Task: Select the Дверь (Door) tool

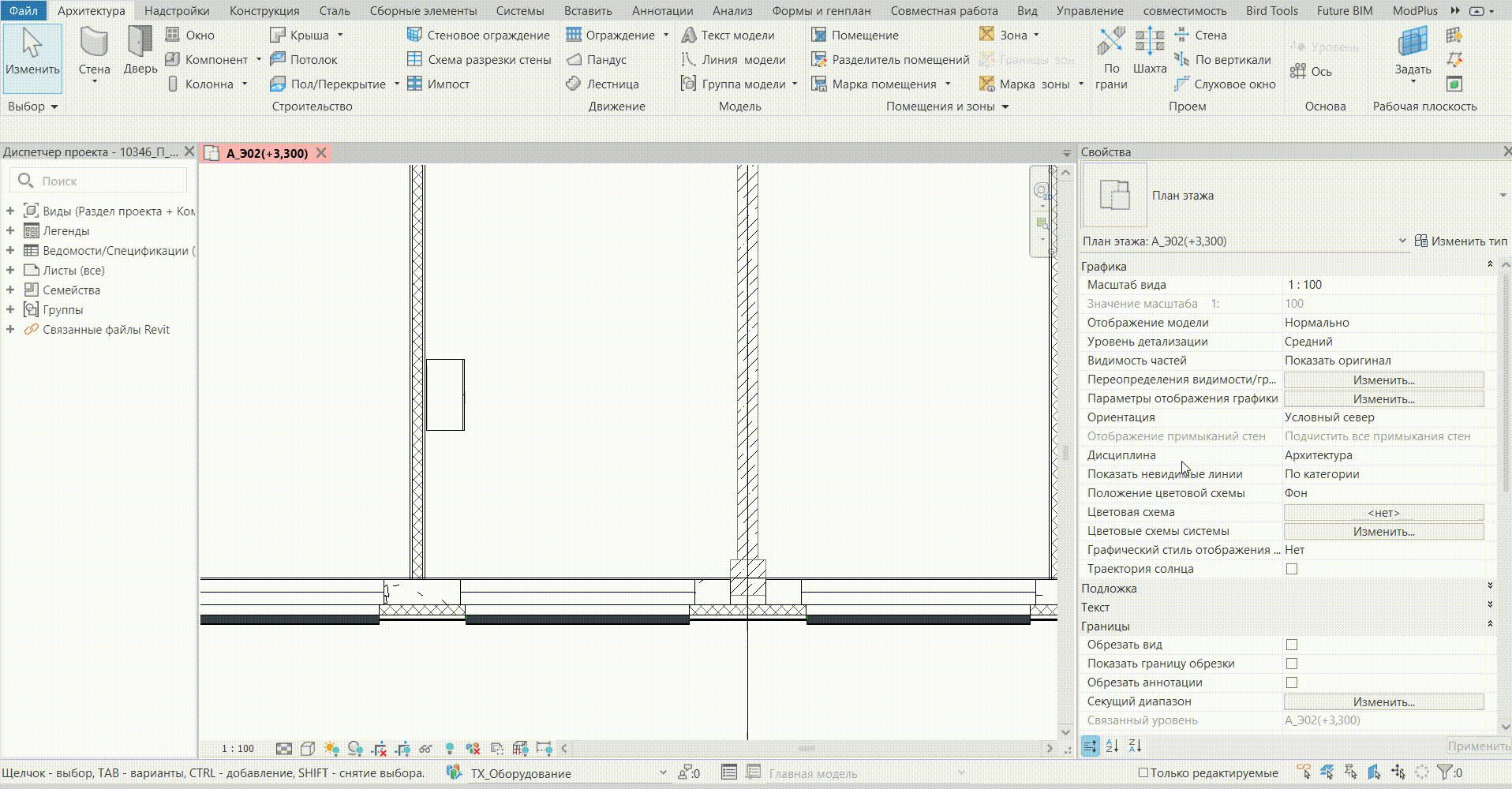Action: tap(140, 52)
